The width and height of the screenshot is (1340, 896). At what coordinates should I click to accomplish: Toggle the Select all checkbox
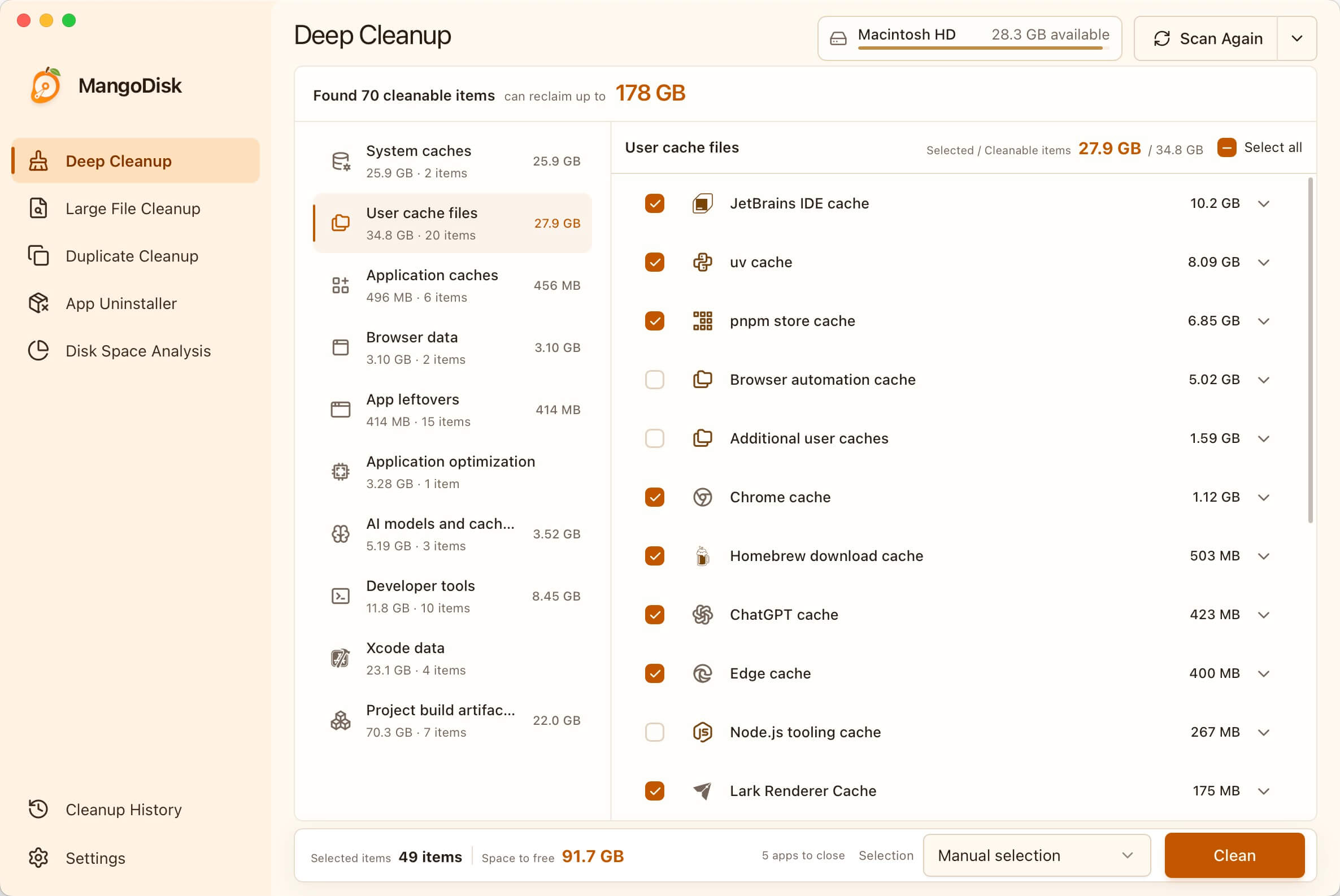(x=1227, y=147)
